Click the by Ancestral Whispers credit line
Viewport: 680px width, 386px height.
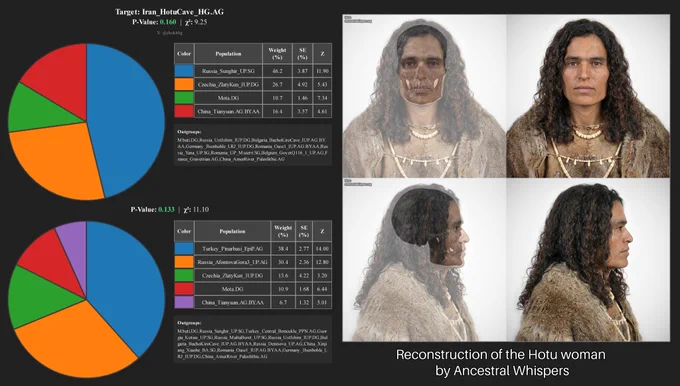click(502, 371)
